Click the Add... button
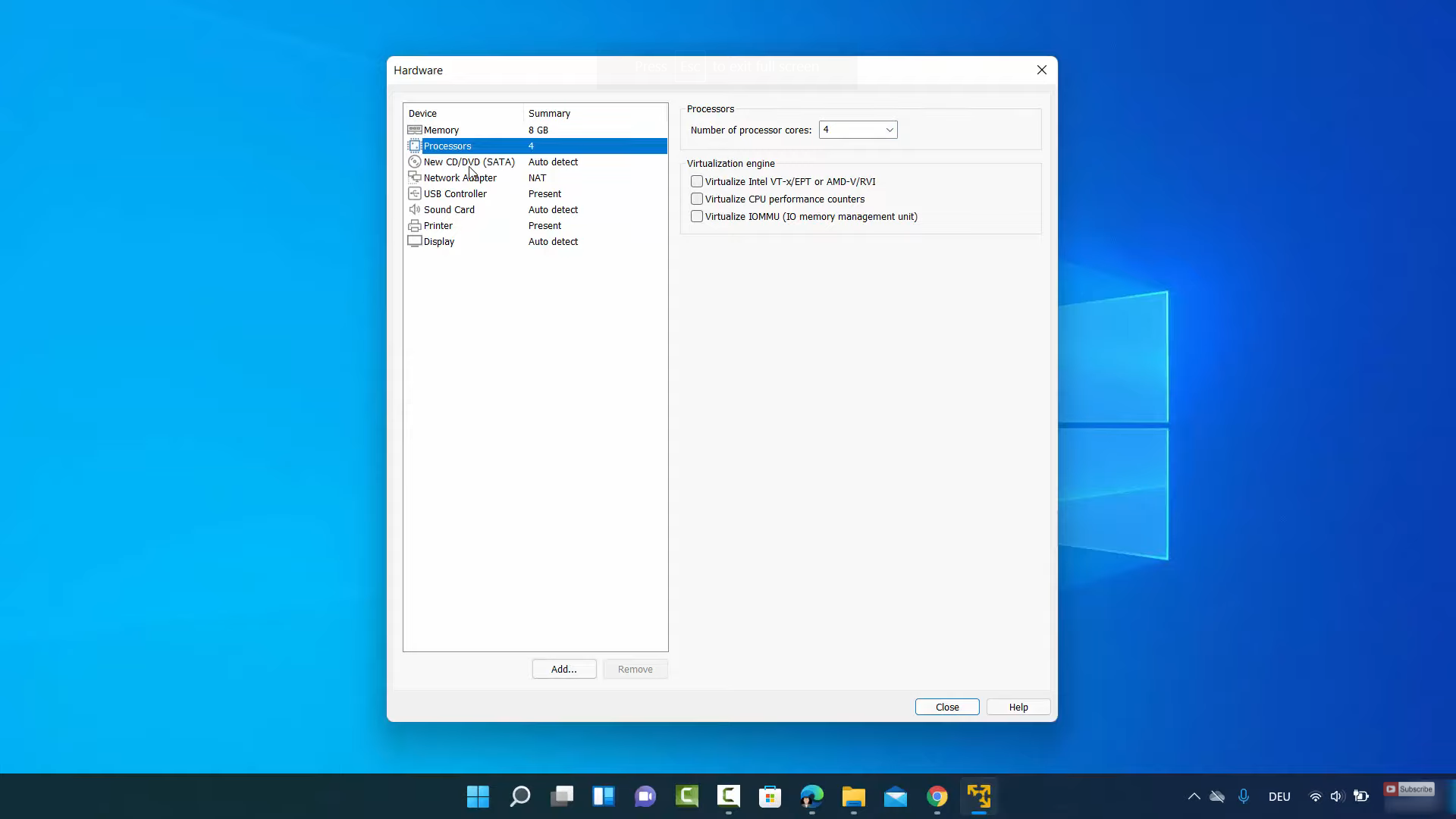 point(563,669)
